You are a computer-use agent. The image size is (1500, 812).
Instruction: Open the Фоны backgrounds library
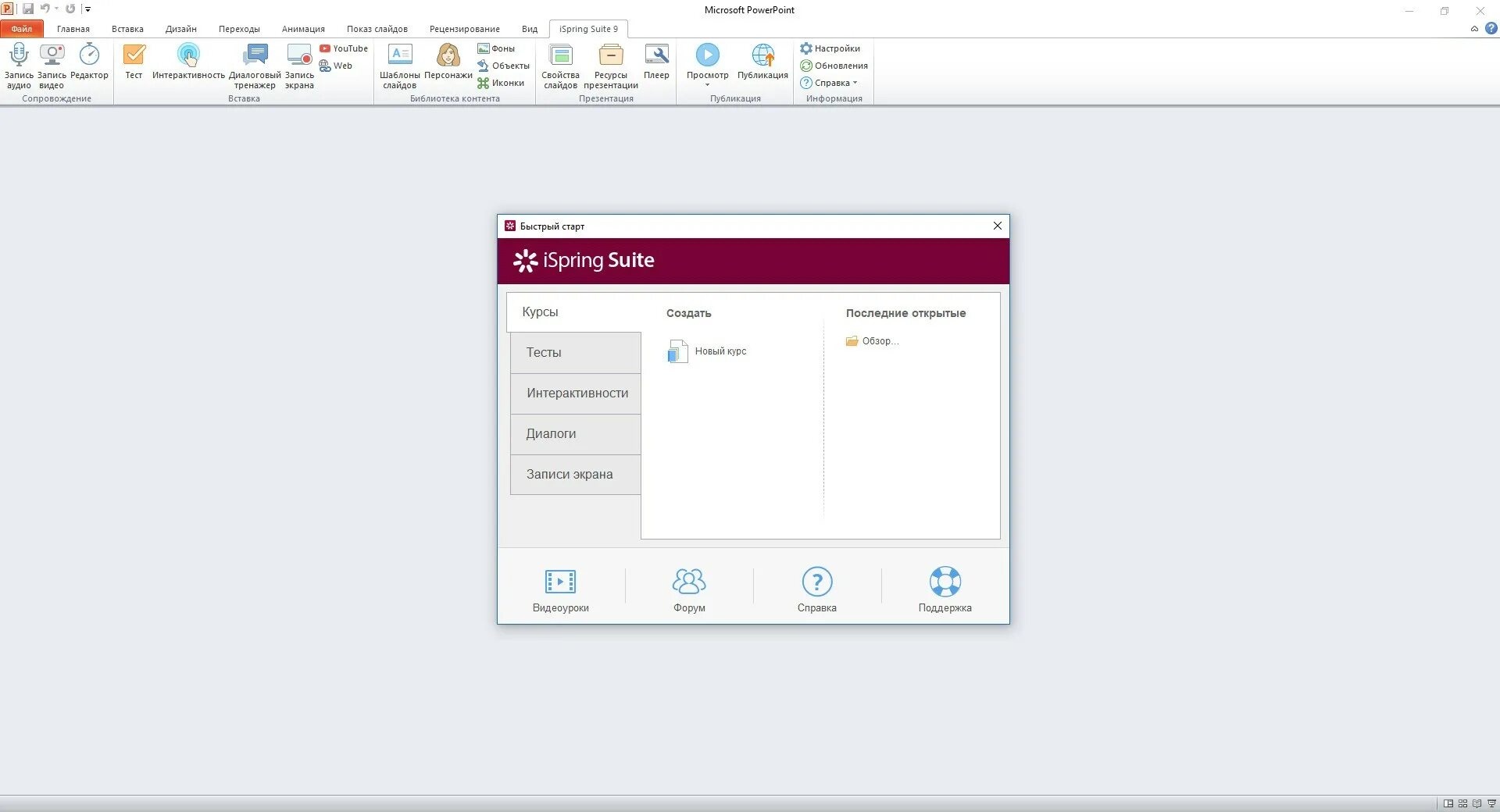[496, 48]
